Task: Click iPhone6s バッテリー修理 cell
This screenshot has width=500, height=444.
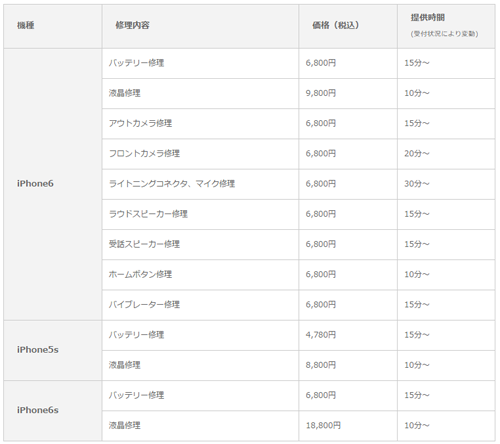Action: [200, 396]
